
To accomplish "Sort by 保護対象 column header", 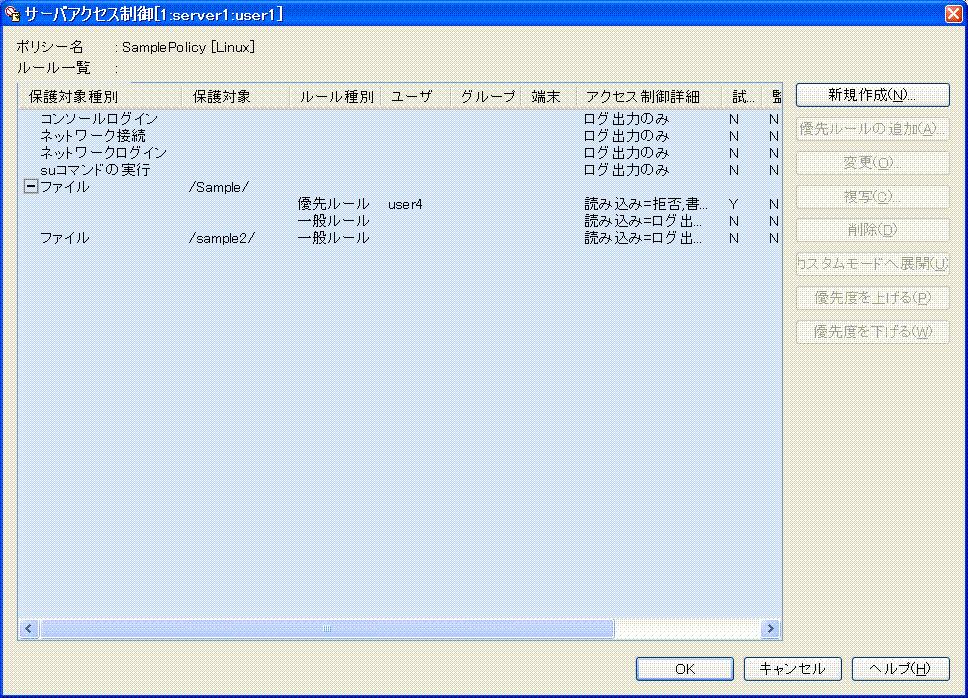I will (235, 97).
